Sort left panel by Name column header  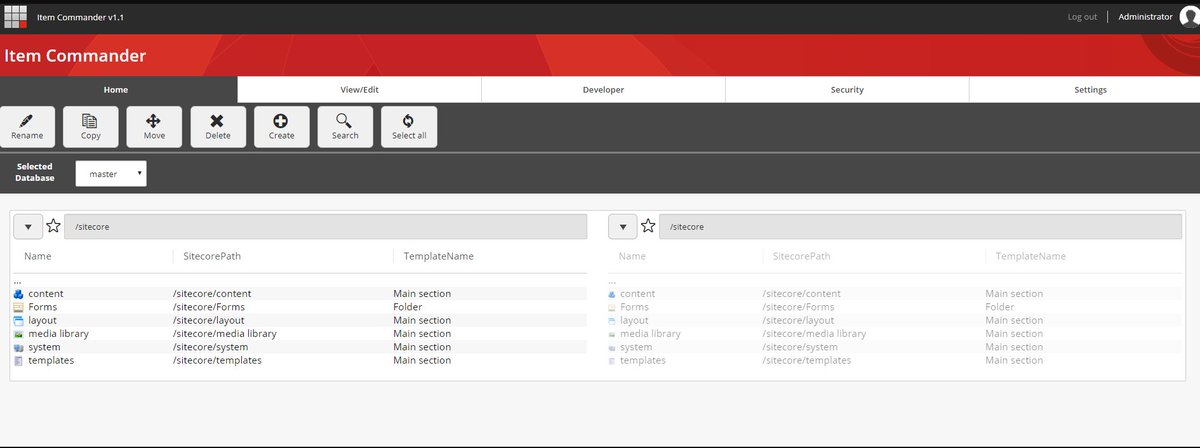pyautogui.click(x=38, y=256)
